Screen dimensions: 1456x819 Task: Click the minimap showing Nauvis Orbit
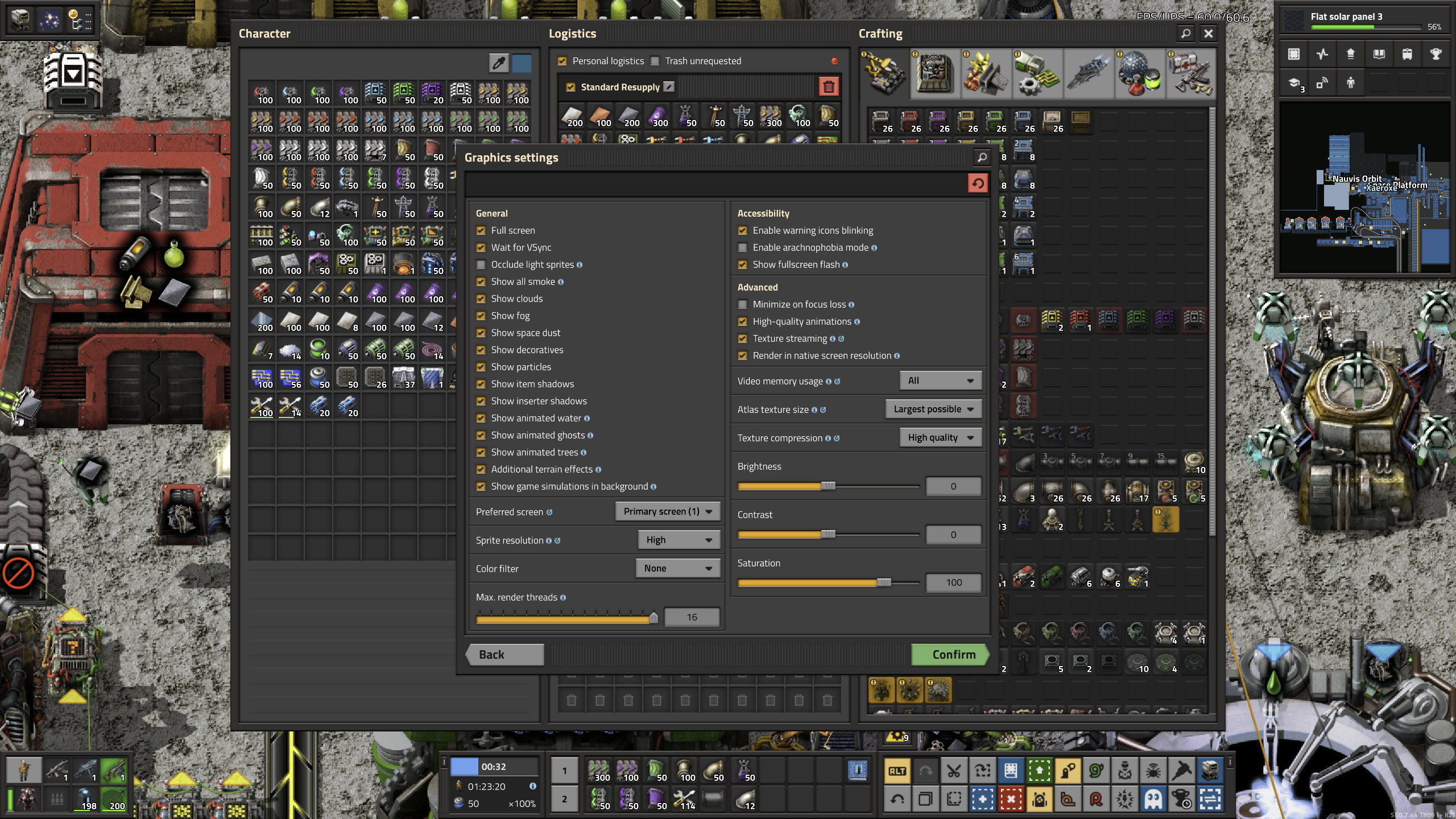[1364, 187]
